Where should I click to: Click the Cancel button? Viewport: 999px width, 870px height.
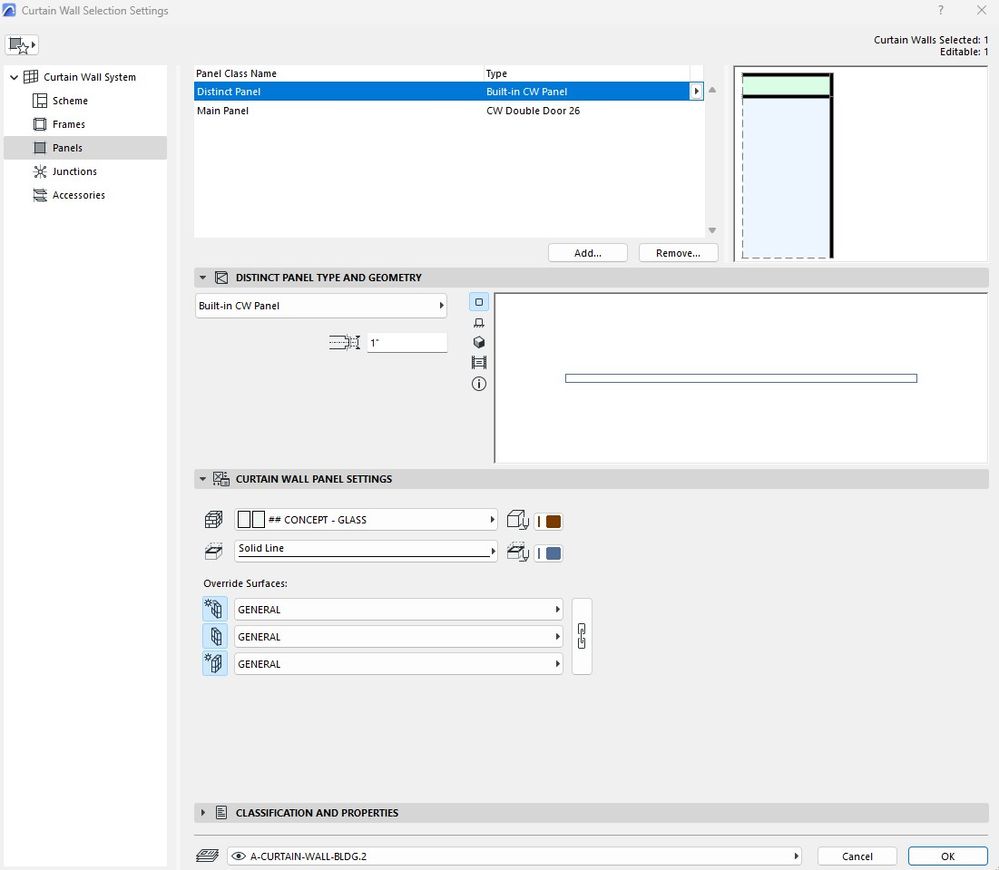pyautogui.click(x=857, y=857)
